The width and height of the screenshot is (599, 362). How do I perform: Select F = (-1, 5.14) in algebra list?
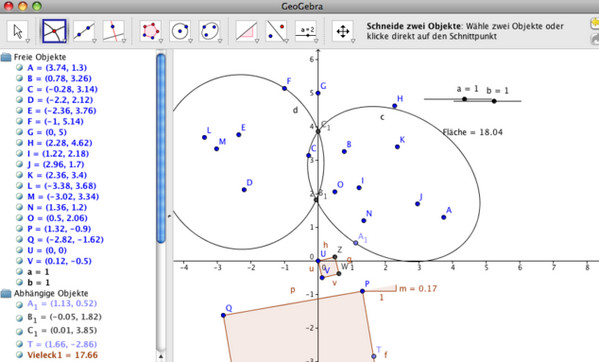(55, 121)
